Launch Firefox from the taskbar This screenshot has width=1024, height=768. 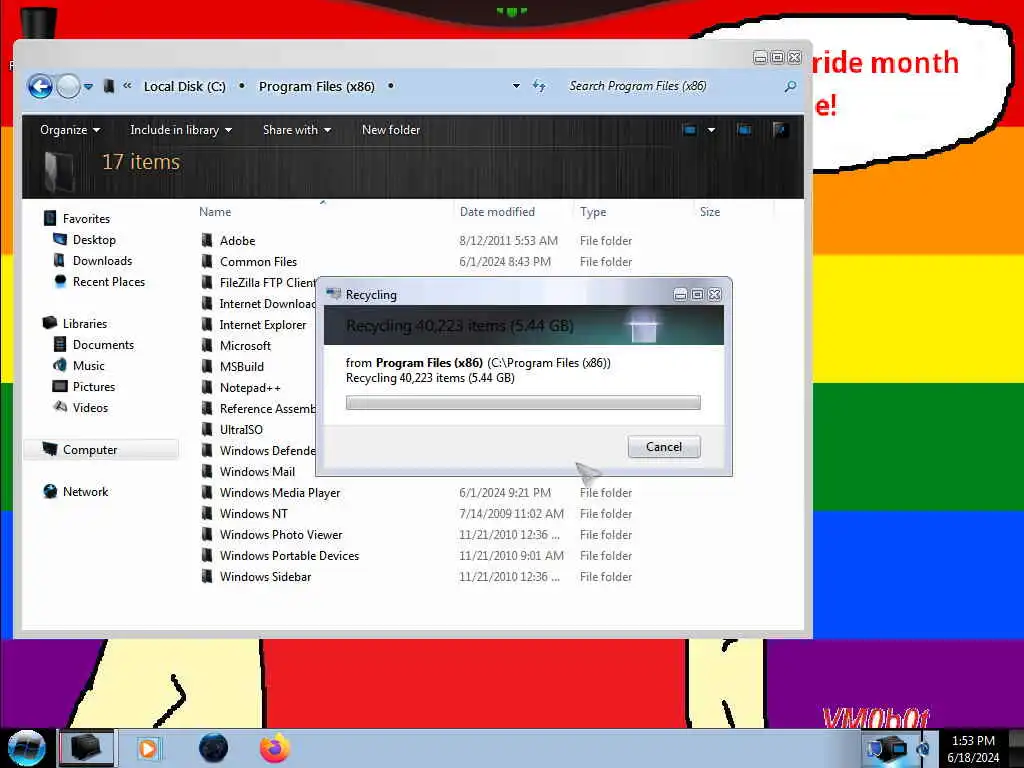point(275,748)
